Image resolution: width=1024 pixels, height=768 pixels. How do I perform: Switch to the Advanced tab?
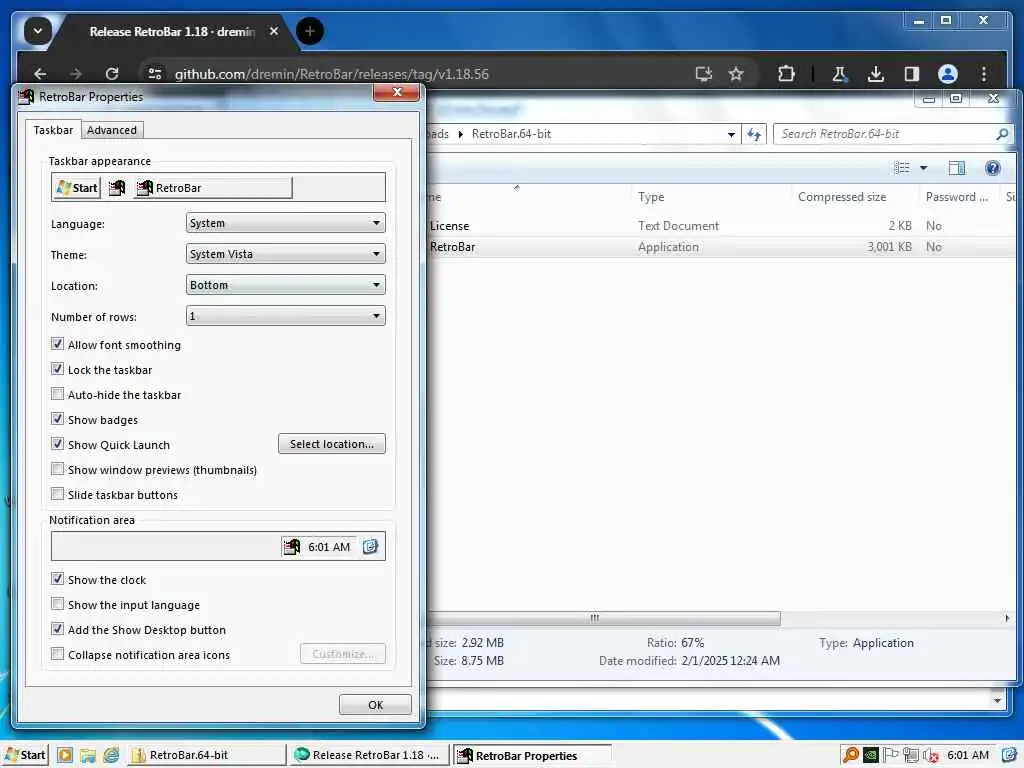tap(112, 130)
